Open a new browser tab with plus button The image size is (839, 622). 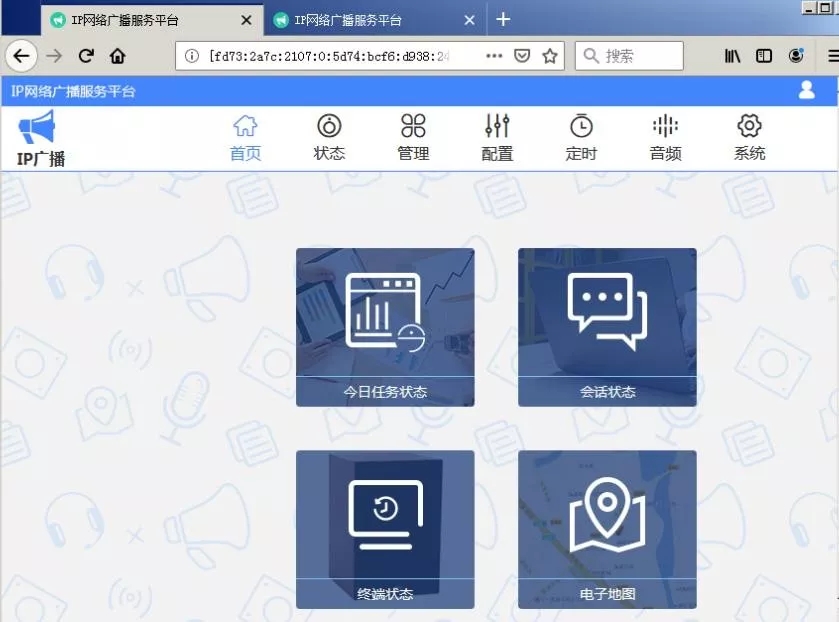click(x=503, y=19)
